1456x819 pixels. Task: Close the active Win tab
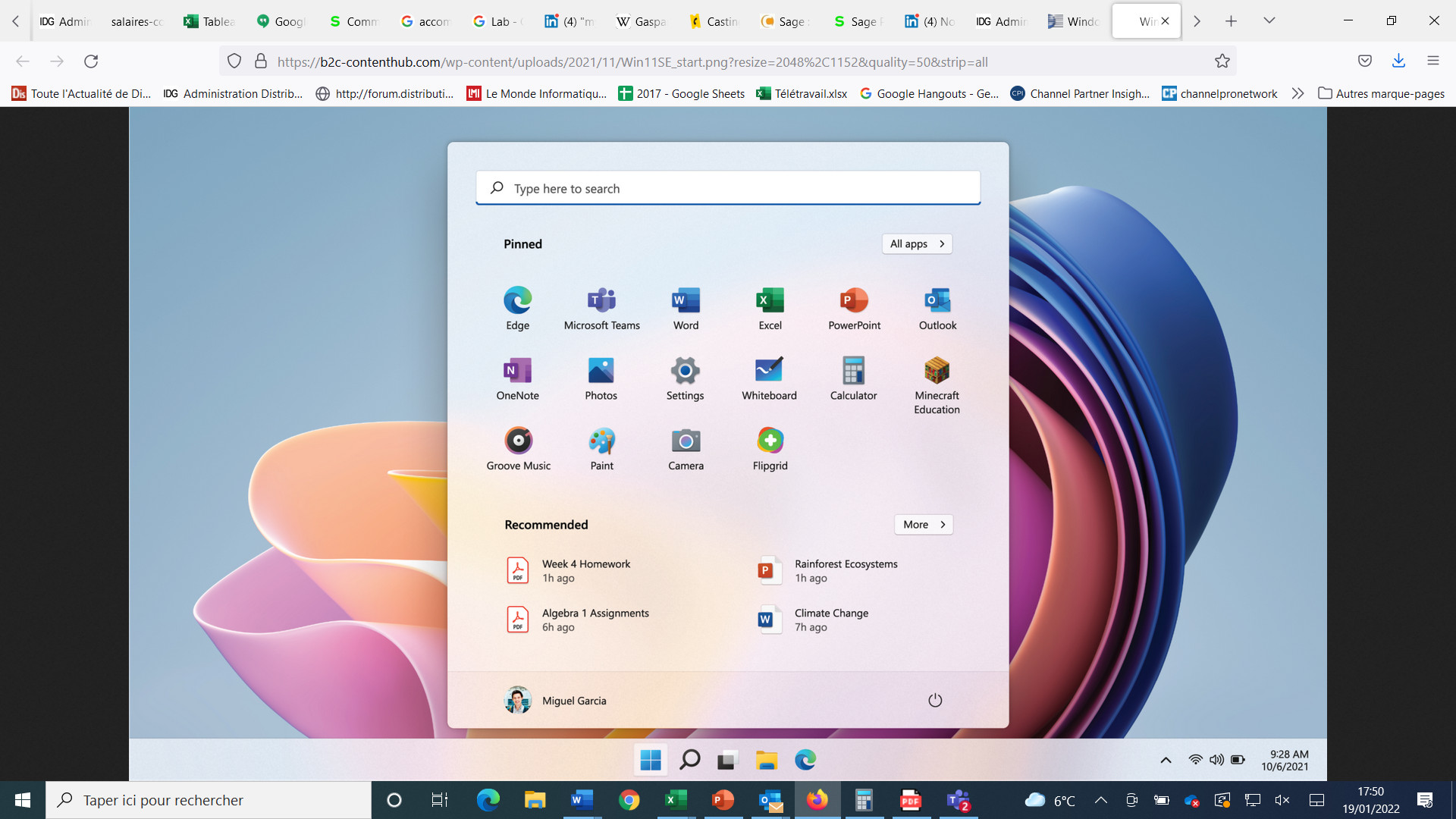click(x=1165, y=21)
